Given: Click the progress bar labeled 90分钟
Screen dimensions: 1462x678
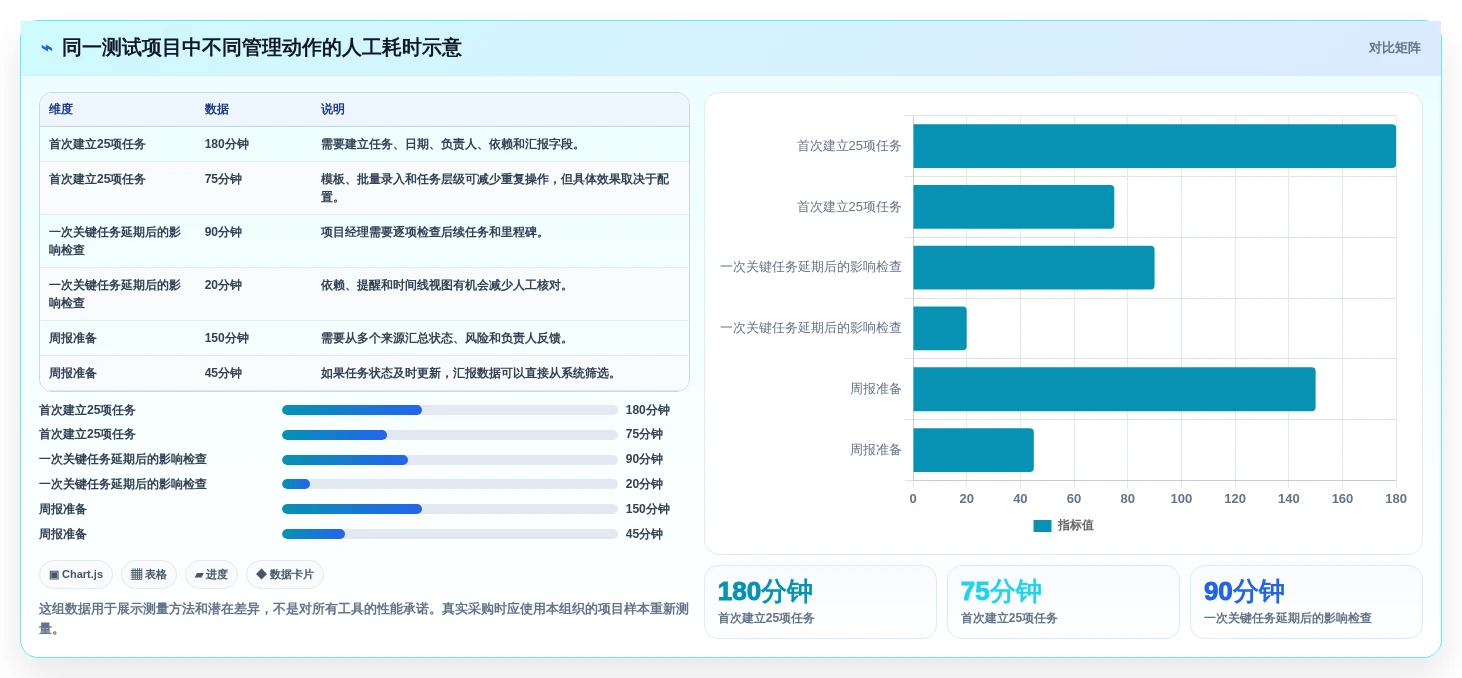Looking at the screenshot, I should pyautogui.click(x=450, y=460).
